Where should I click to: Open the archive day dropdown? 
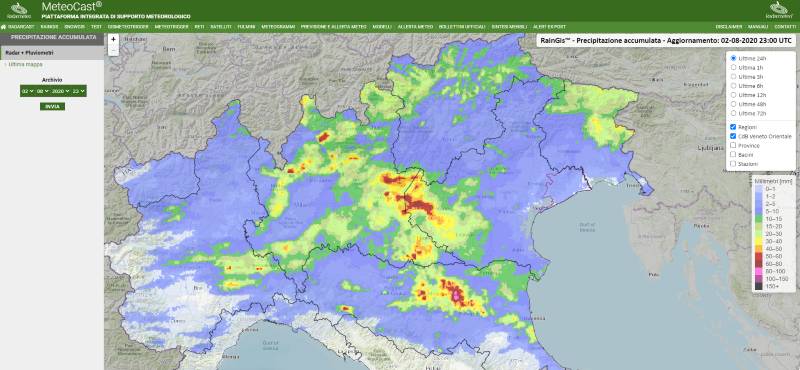[28, 91]
